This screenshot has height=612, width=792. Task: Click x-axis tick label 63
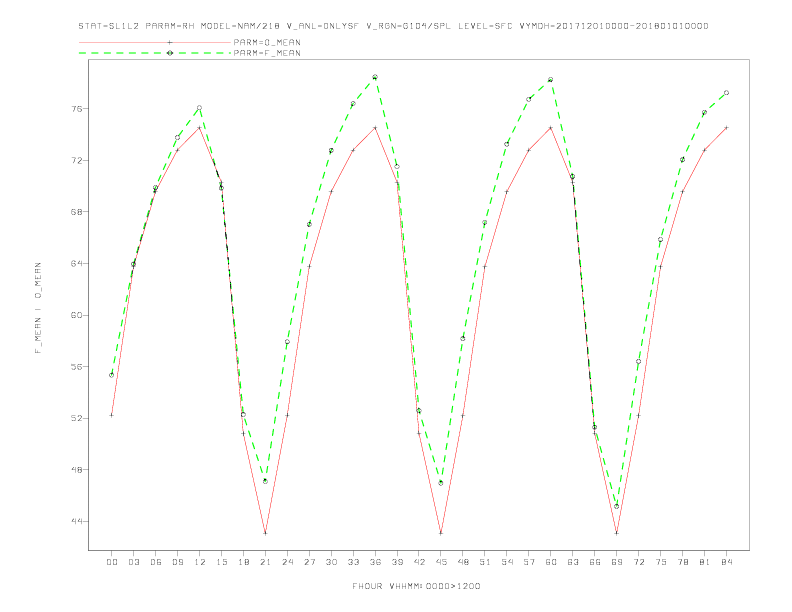pyautogui.click(x=573, y=562)
